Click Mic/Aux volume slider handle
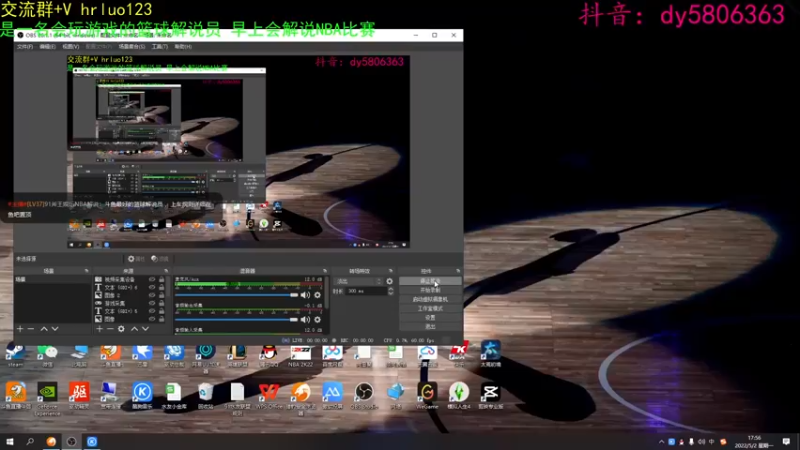Image resolution: width=800 pixels, height=450 pixels. coord(294,295)
